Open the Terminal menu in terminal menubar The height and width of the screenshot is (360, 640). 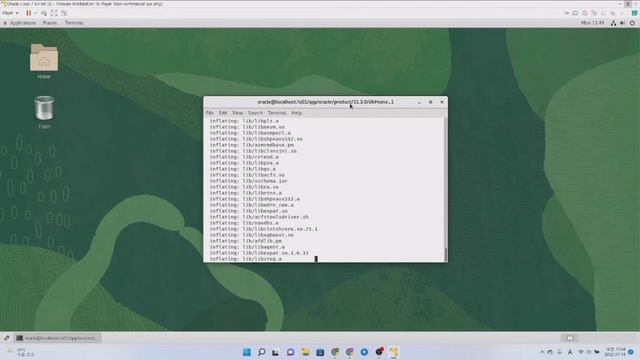tap(277, 113)
